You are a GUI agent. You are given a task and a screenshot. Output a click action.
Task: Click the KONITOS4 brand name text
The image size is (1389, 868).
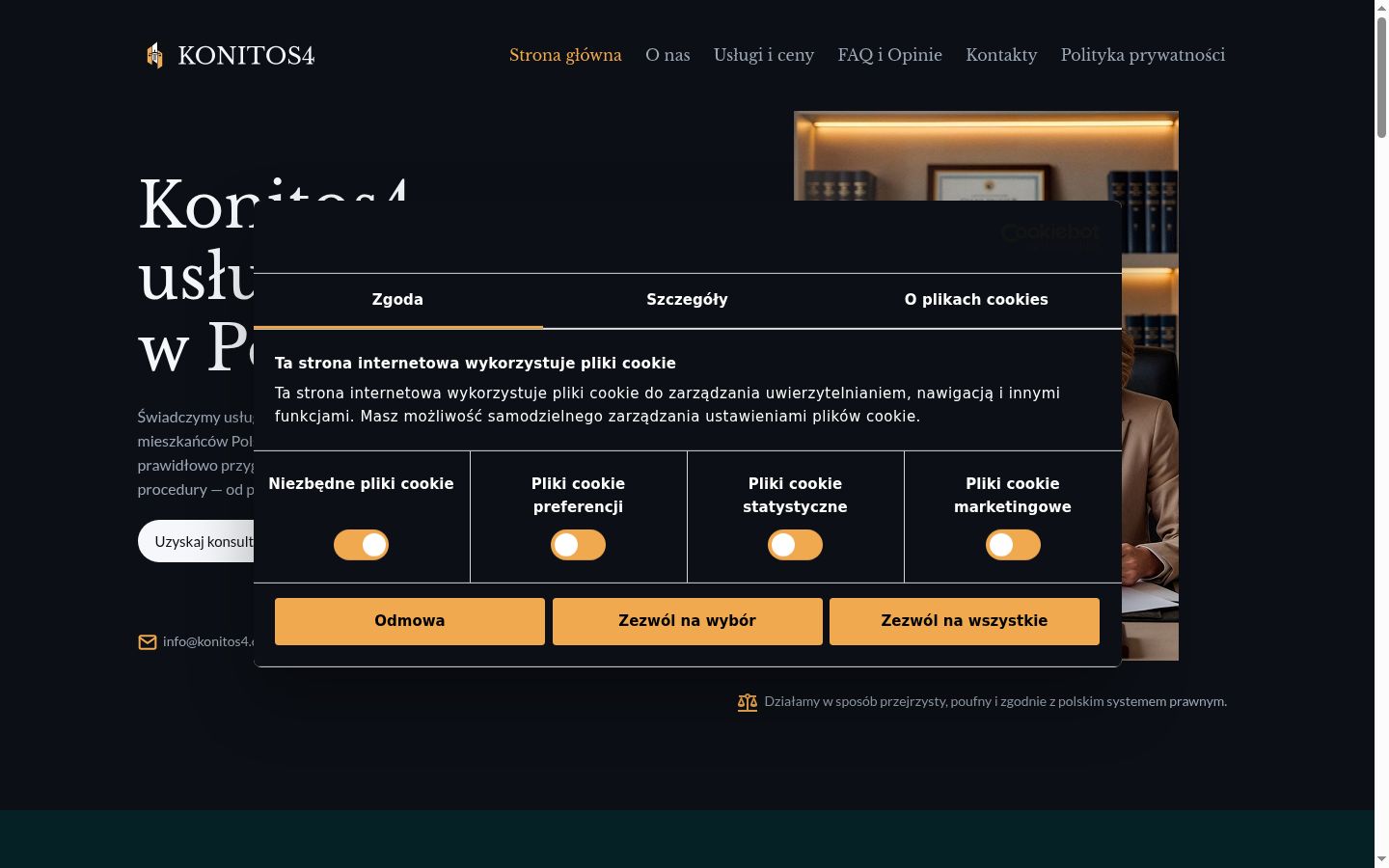click(x=246, y=55)
